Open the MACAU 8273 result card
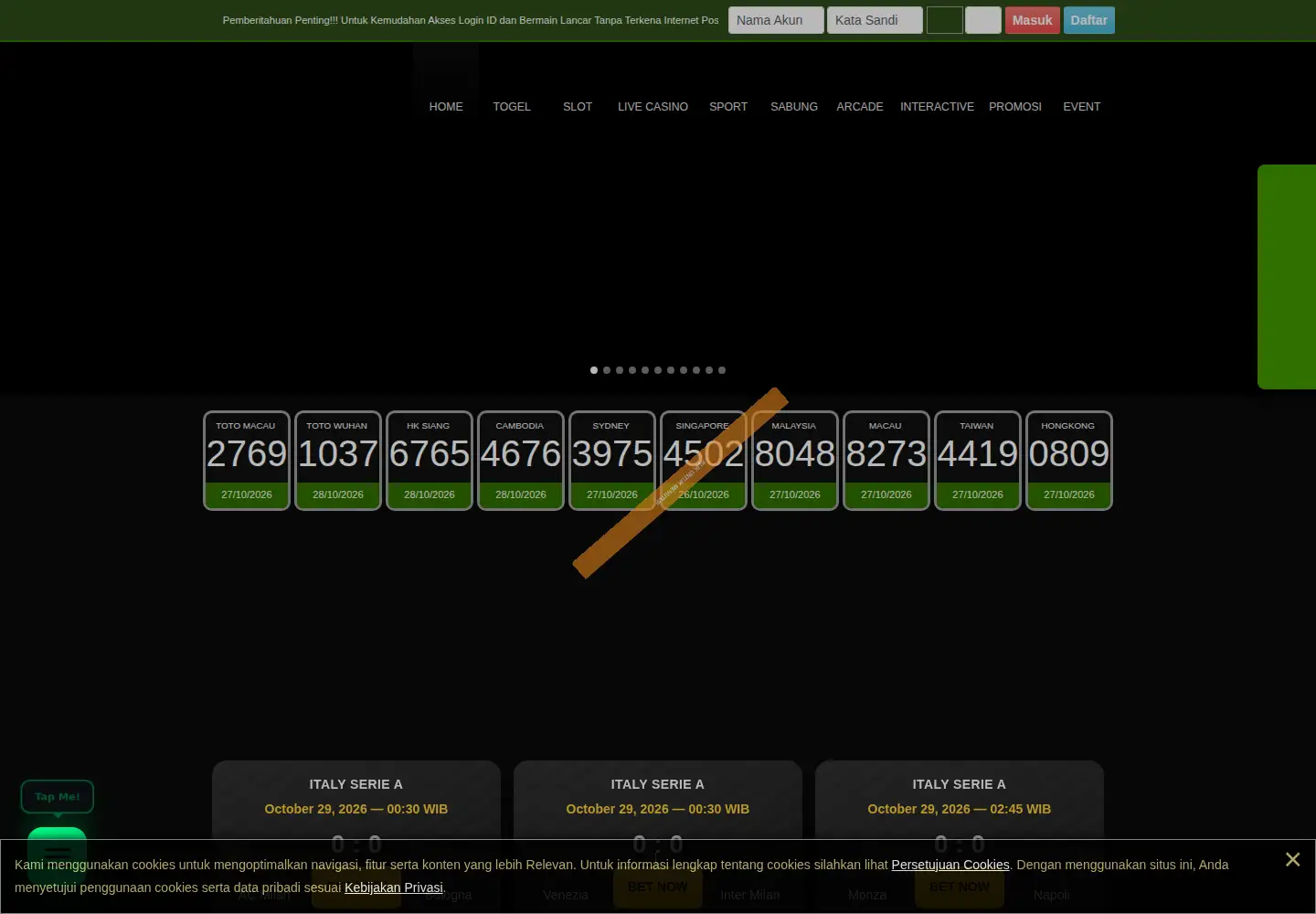 [x=886, y=461]
